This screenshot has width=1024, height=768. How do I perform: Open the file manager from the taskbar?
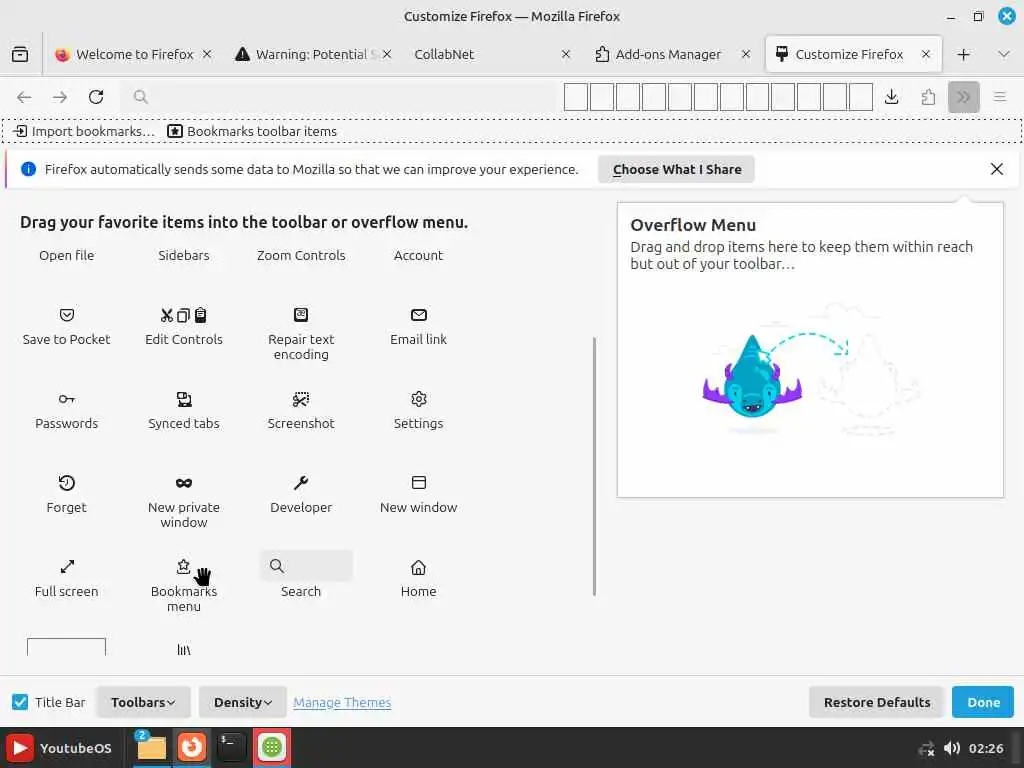pos(151,747)
